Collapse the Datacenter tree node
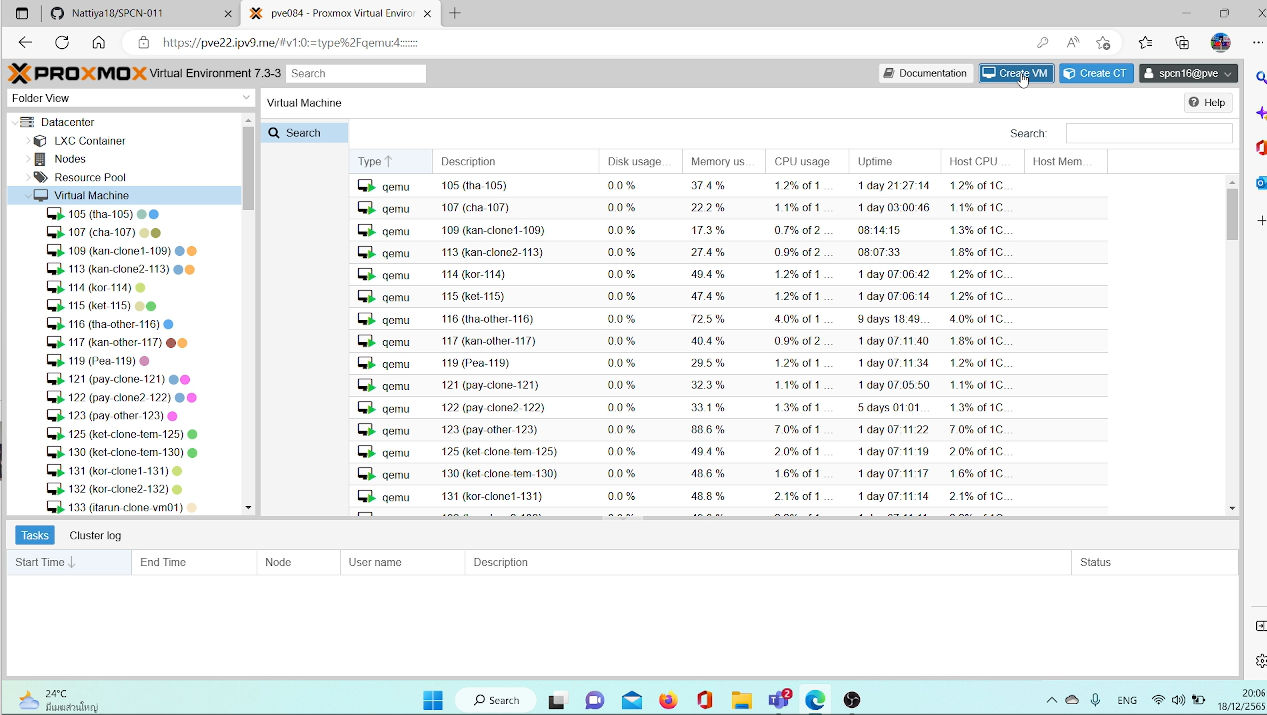The width and height of the screenshot is (1267, 715). click(x=14, y=122)
